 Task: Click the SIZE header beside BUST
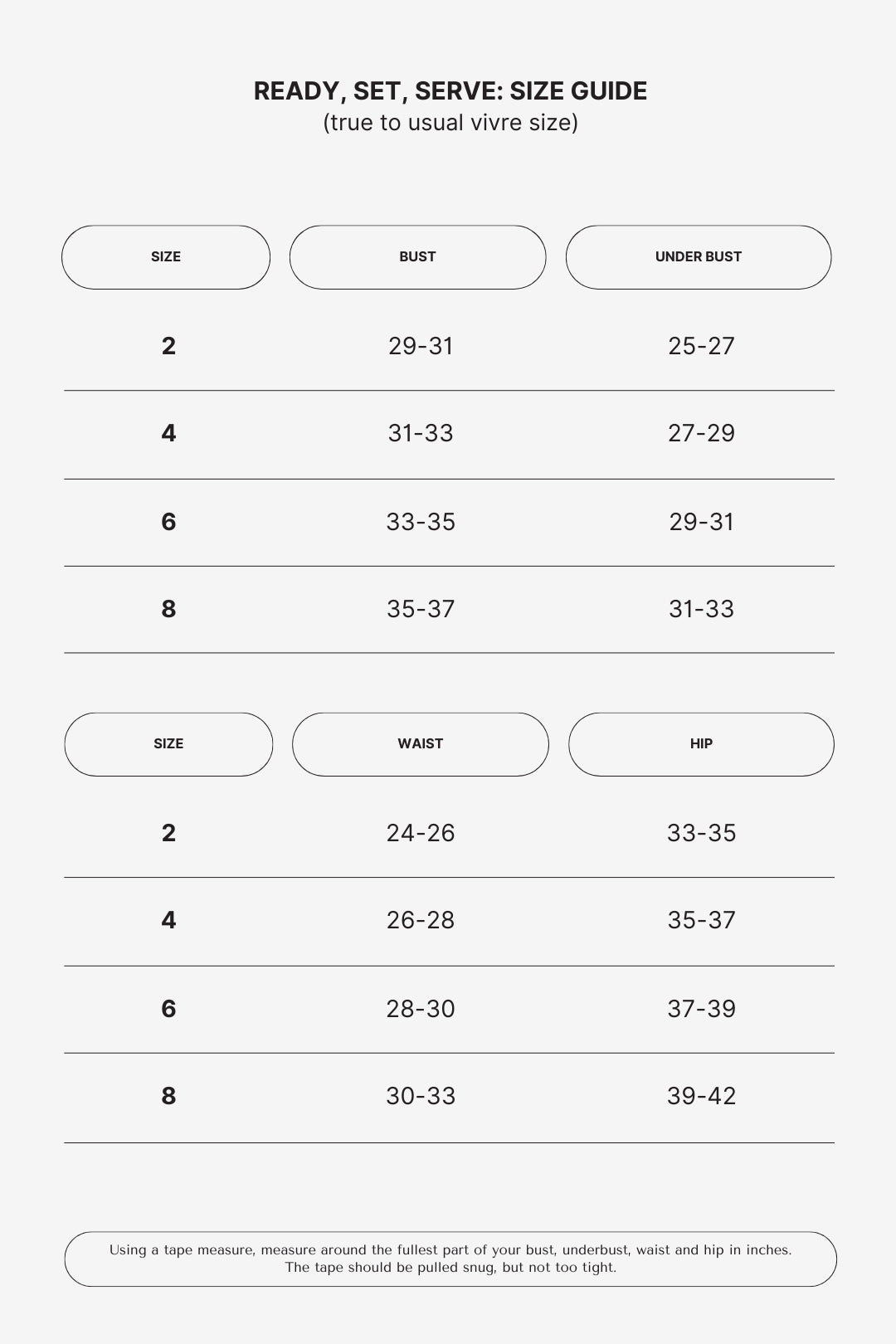(x=166, y=257)
